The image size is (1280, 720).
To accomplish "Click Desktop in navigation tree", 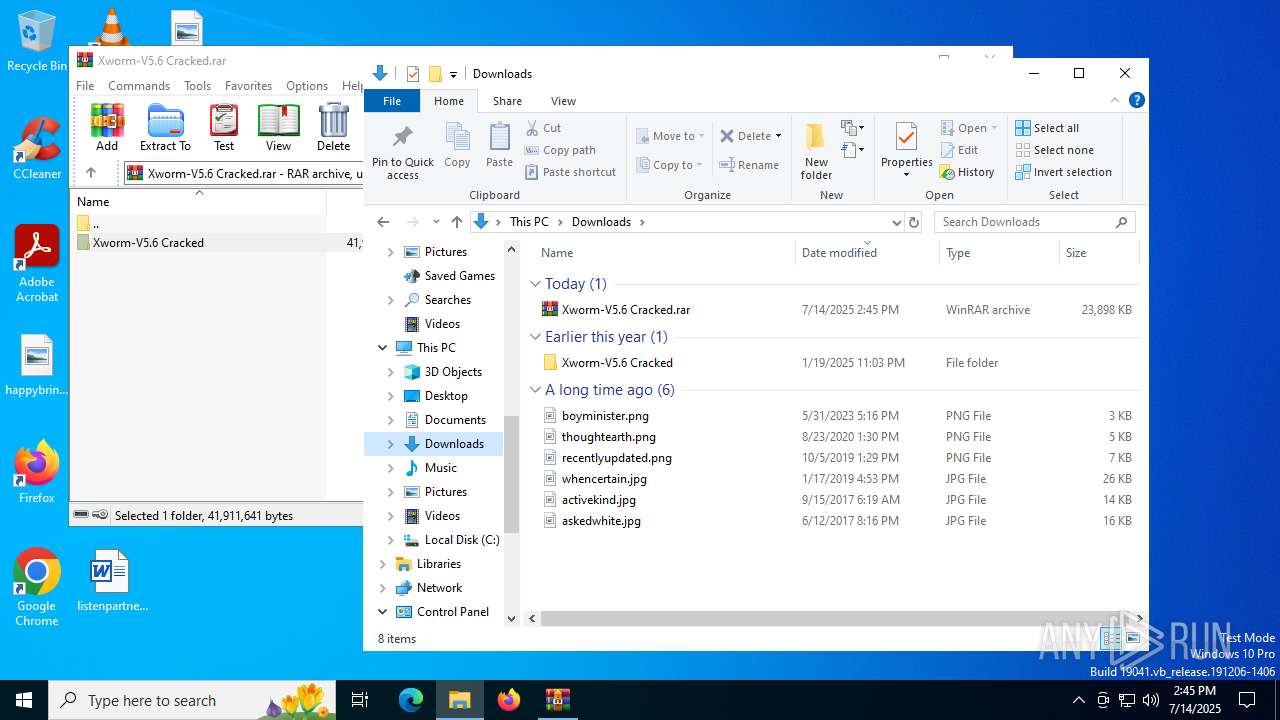I will click(x=446, y=396).
